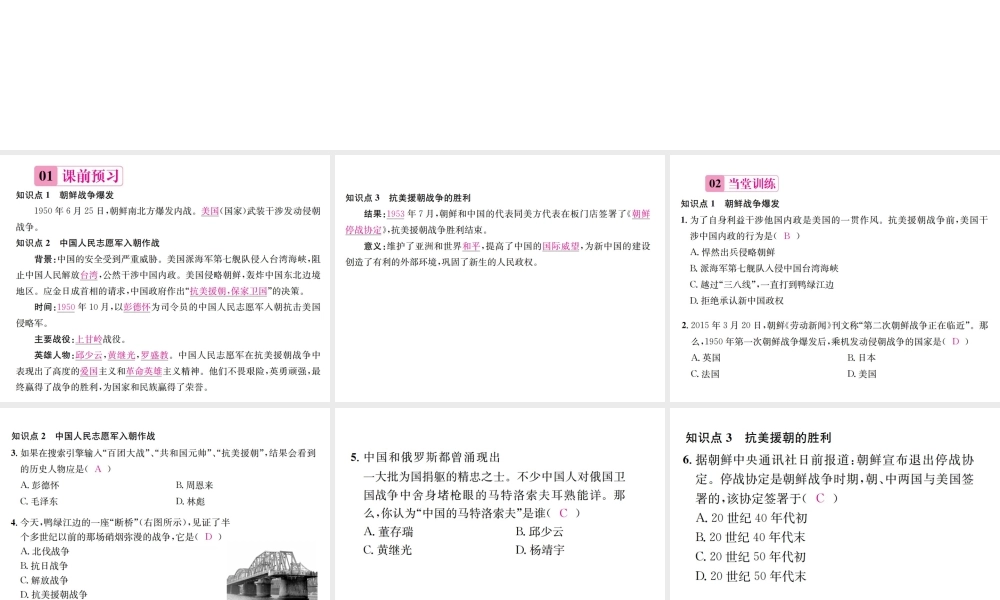Click the underlined name 彭德怀 in 时间 line
The height and width of the screenshot is (600, 1000).
pyautogui.click(x=137, y=307)
